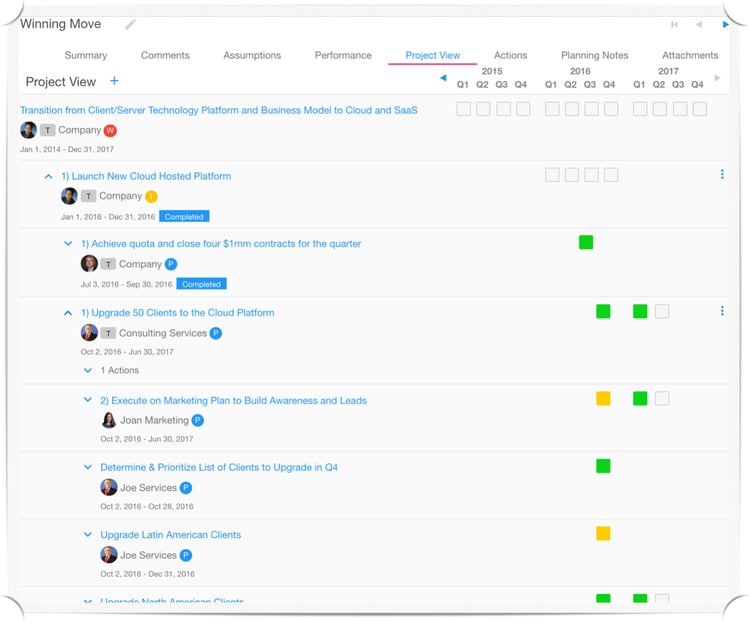Image resolution: width=750 pixels, height=623 pixels.
Task: Open Launch New Cloud Hosted Platform link
Action: point(146,176)
